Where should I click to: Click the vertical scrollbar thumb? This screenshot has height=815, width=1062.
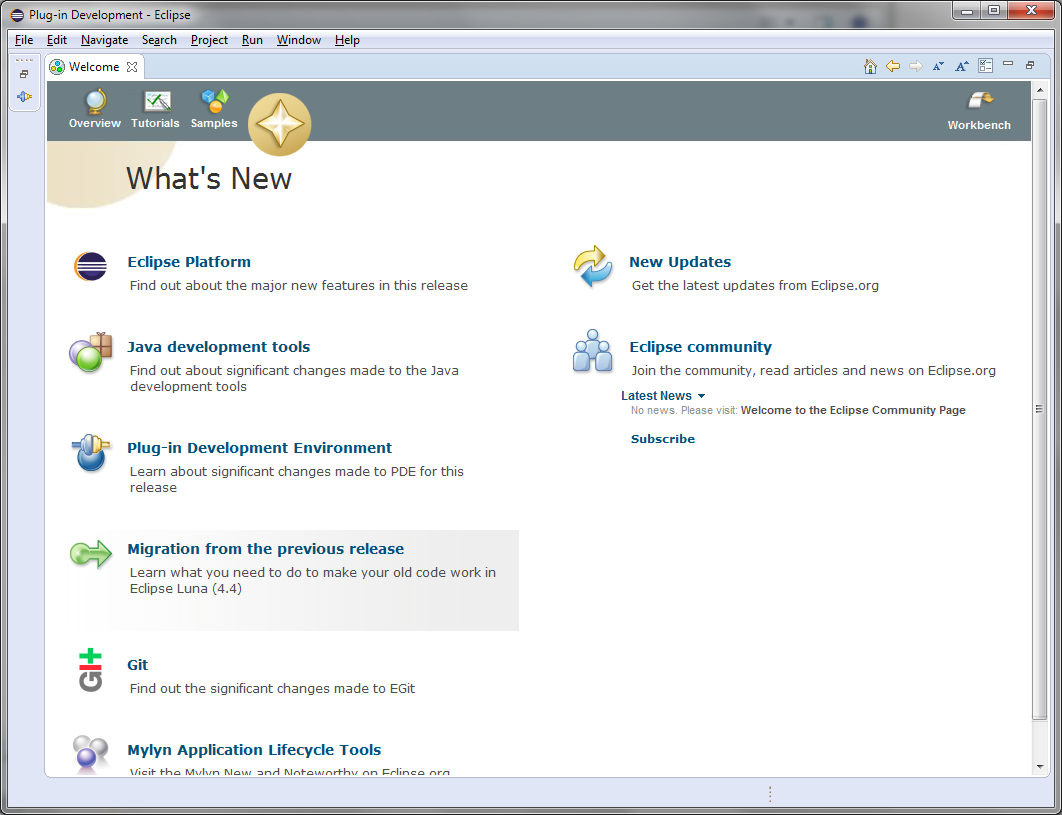[x=1038, y=410]
